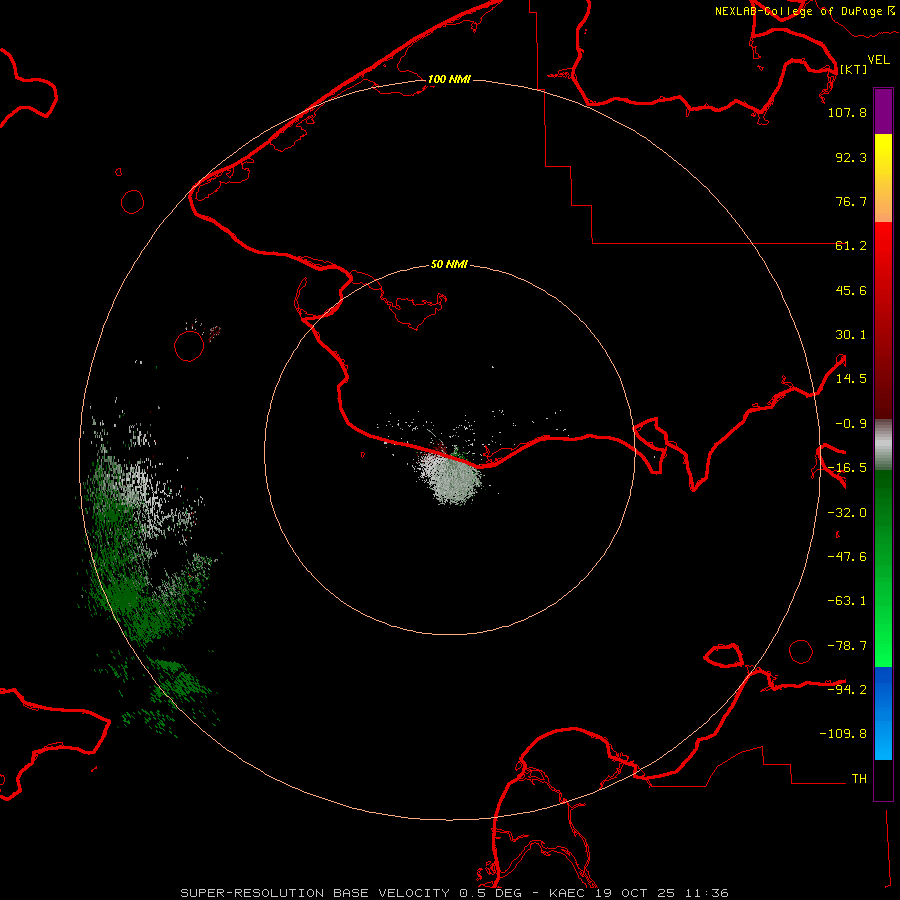Select the -94.2 scale value

pos(847,689)
